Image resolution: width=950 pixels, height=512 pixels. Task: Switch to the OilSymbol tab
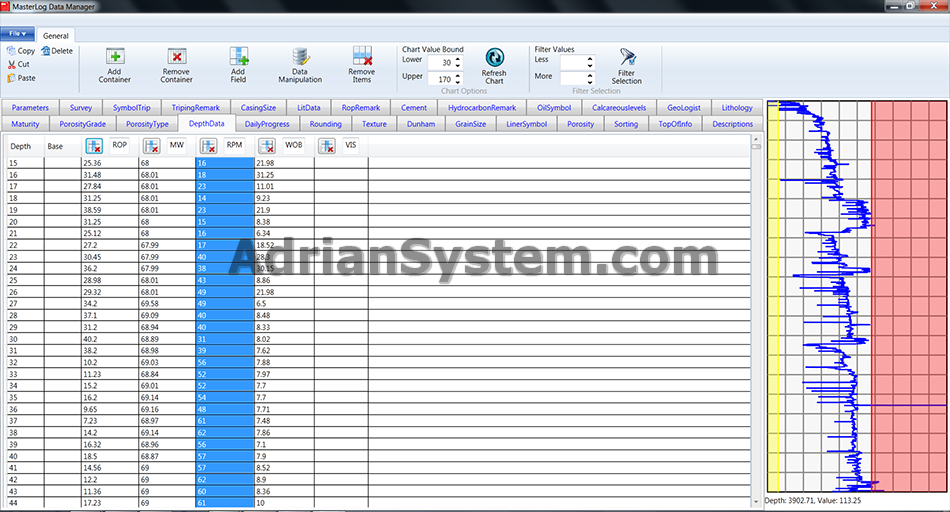[554, 108]
